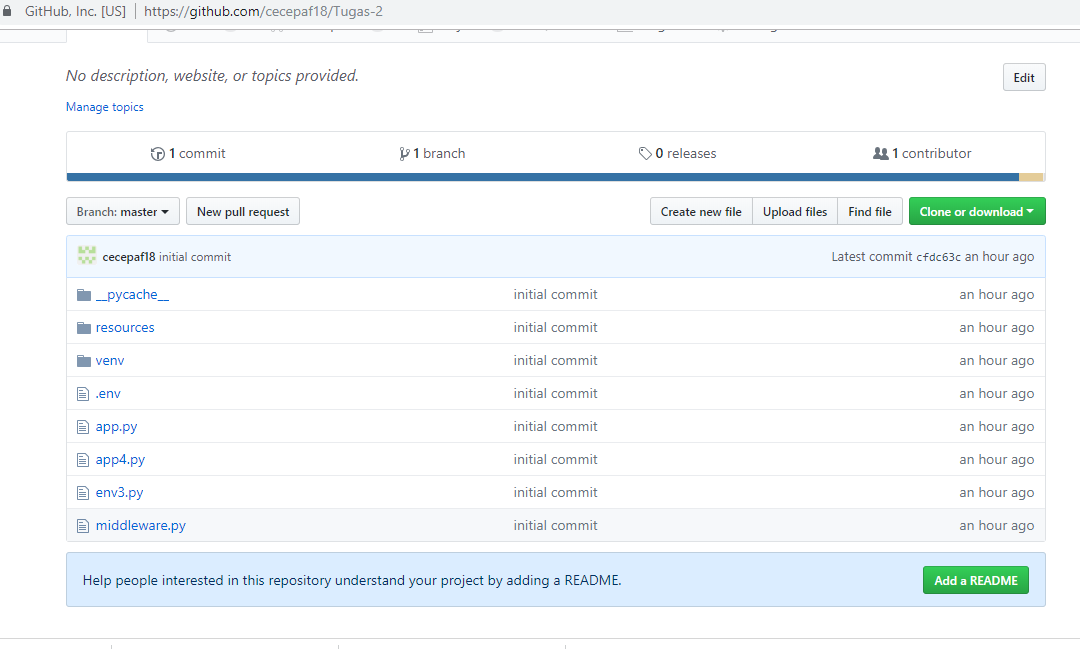Click the app4.py file icon
Screen dimensions: 1080x649
[x=83, y=460]
